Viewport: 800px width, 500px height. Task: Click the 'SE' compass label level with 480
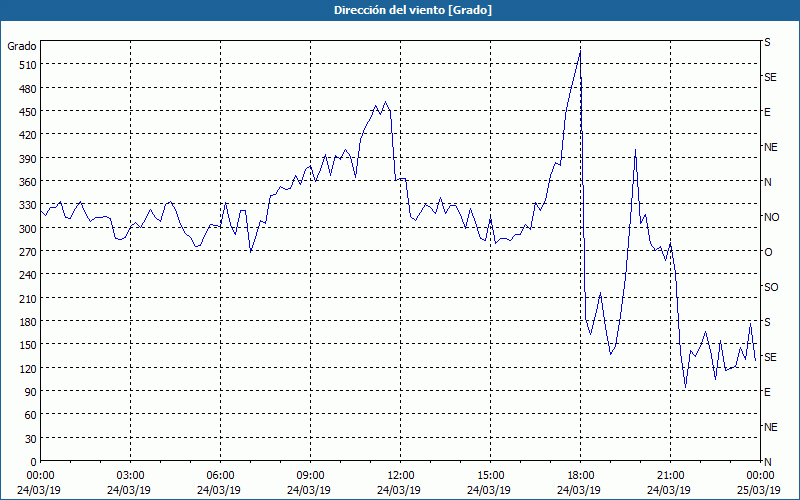tap(770, 77)
